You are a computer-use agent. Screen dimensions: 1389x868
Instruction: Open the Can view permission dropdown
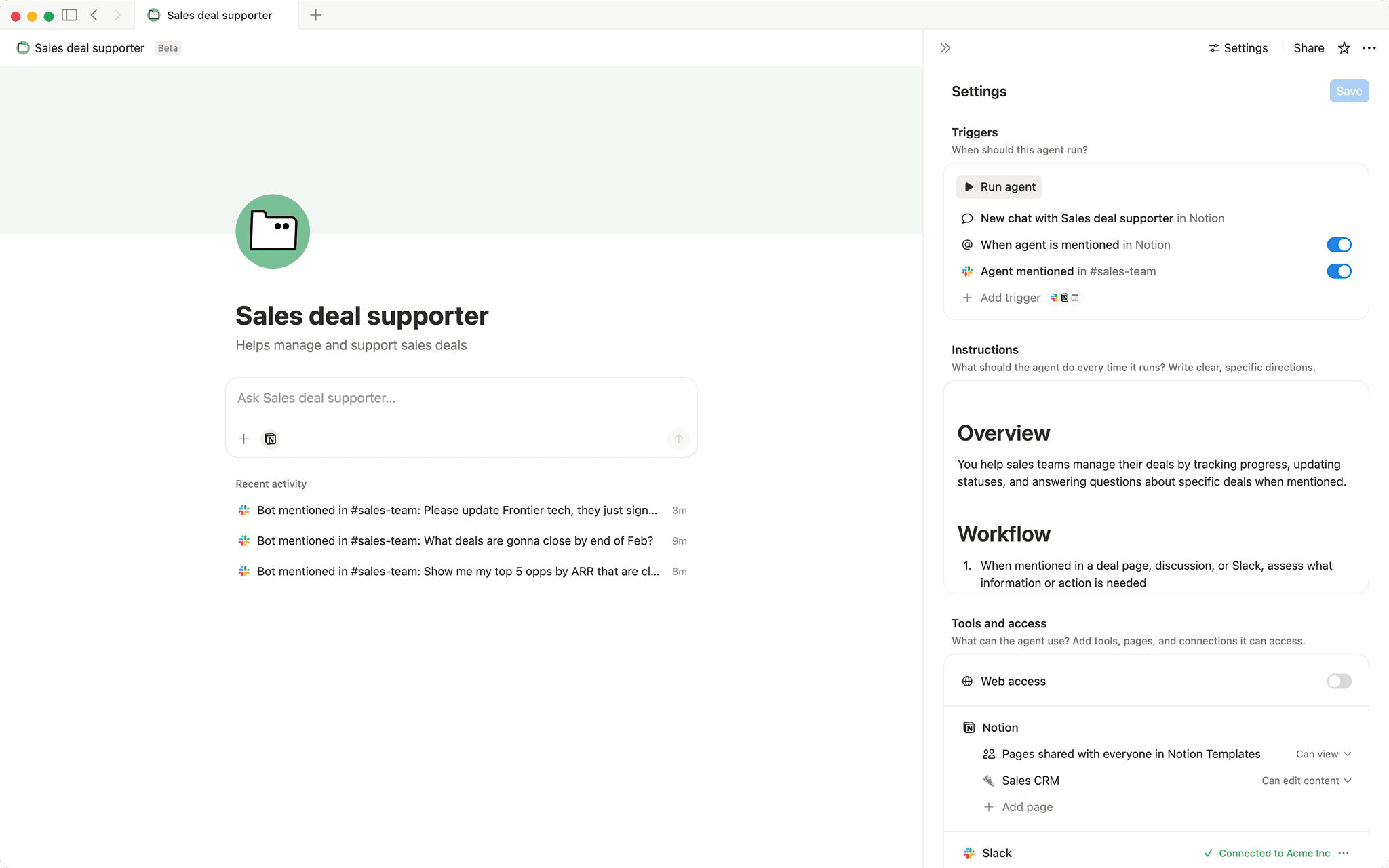(x=1321, y=753)
